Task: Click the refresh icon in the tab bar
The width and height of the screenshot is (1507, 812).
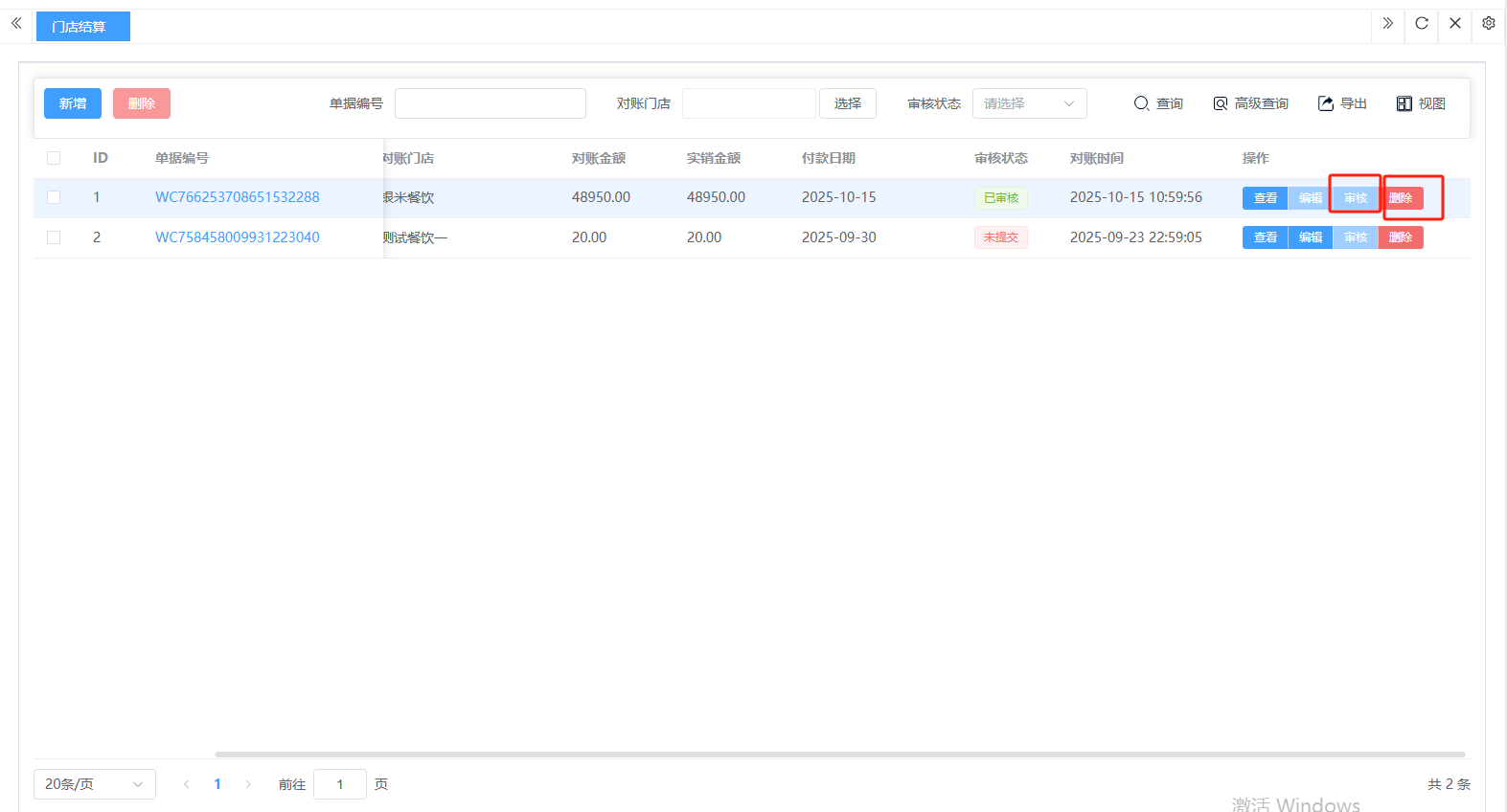Action: [1422, 24]
